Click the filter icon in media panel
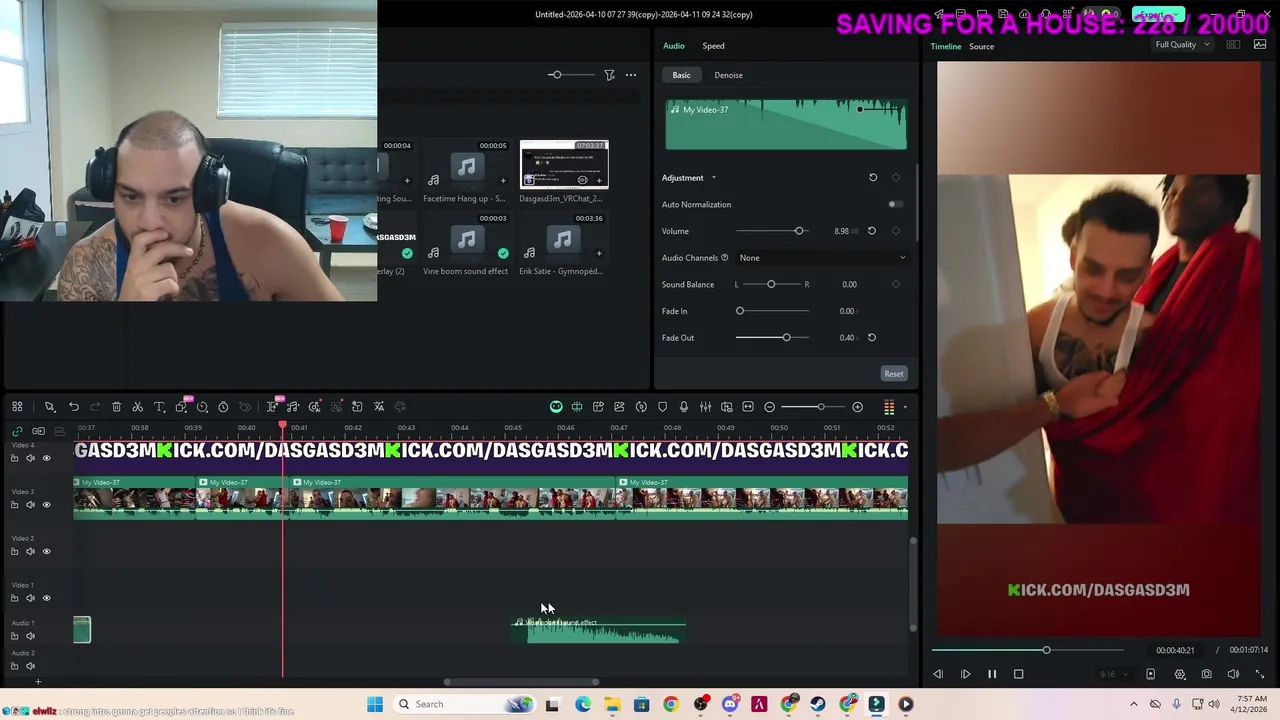 pyautogui.click(x=609, y=75)
